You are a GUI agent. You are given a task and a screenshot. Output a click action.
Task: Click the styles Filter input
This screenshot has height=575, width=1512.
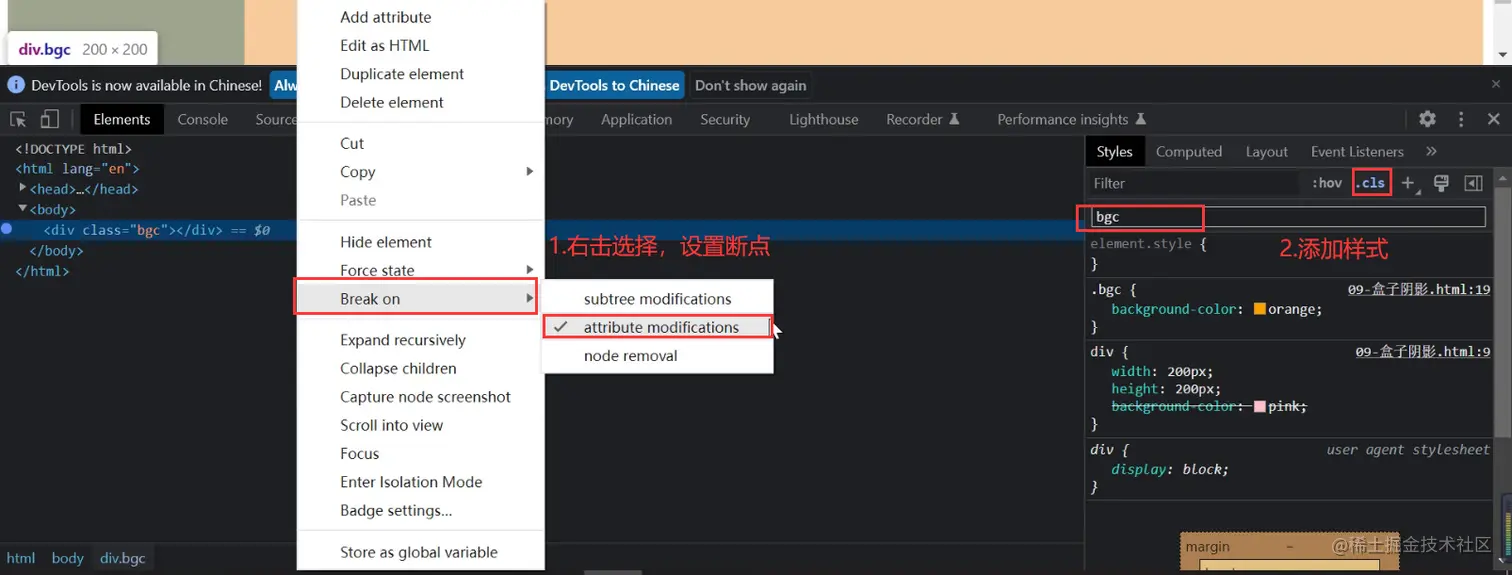(1195, 183)
